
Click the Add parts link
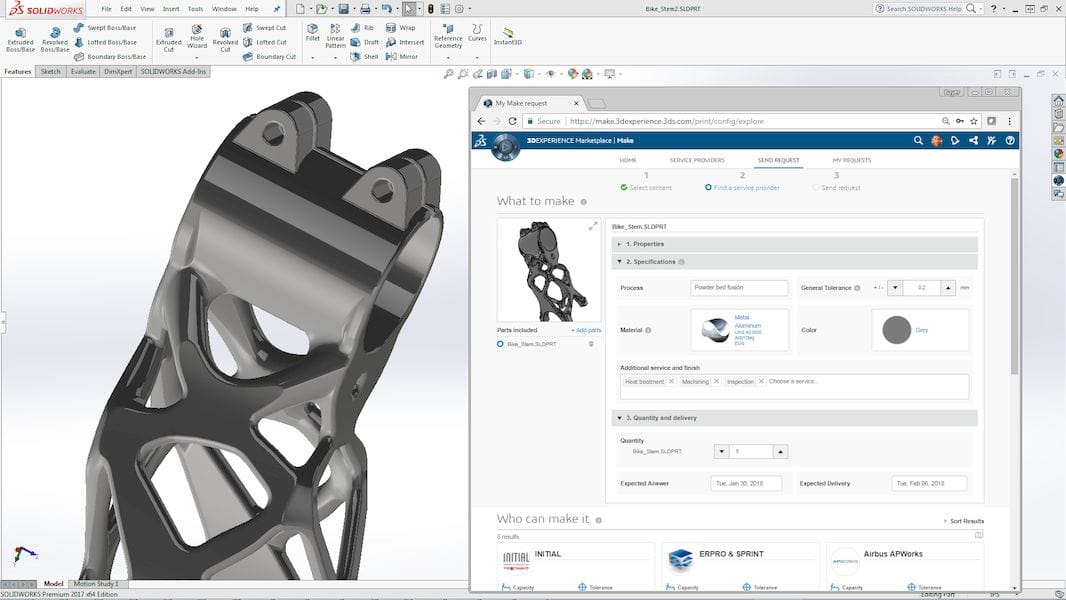pyautogui.click(x=586, y=330)
